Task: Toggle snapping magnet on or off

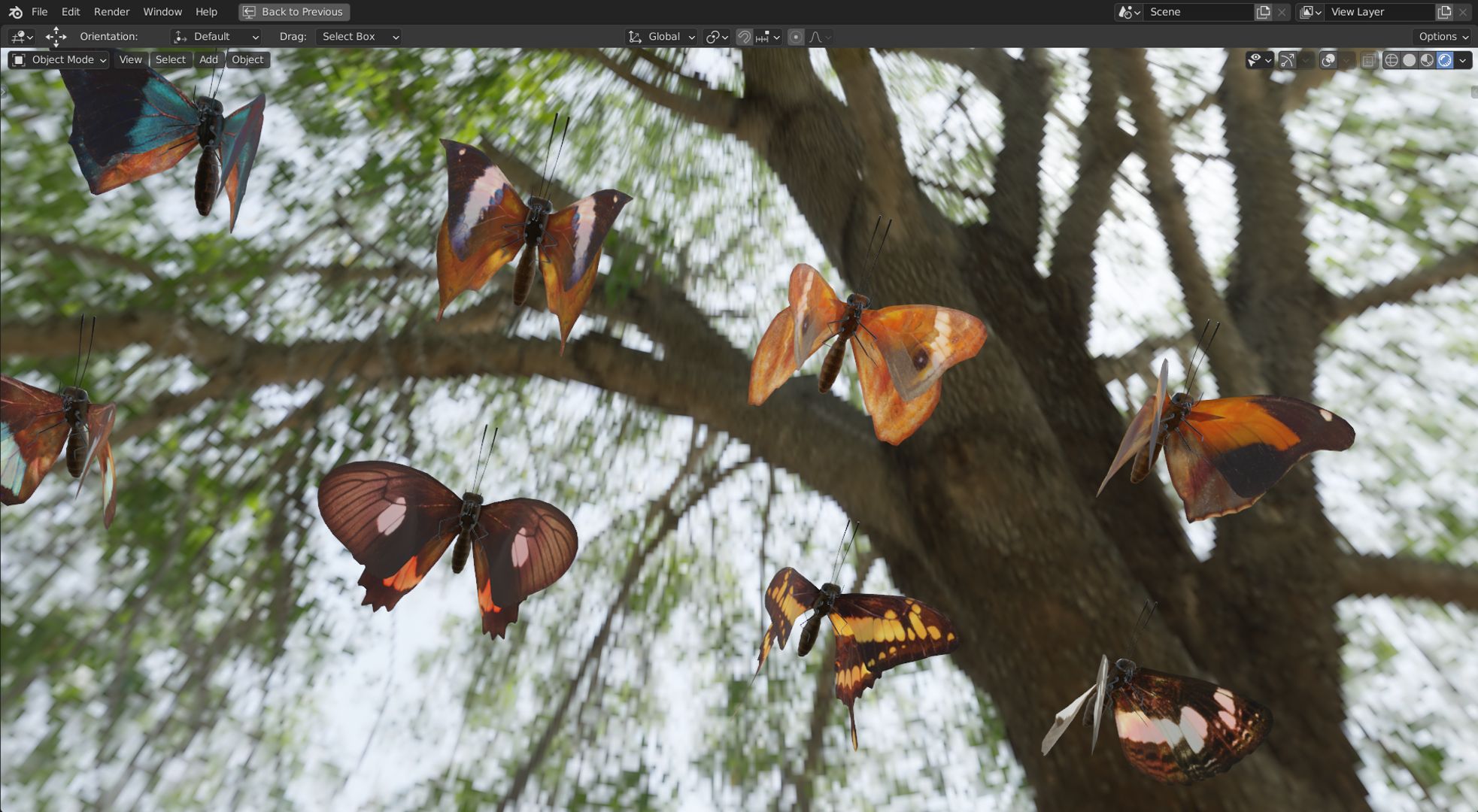Action: click(744, 37)
